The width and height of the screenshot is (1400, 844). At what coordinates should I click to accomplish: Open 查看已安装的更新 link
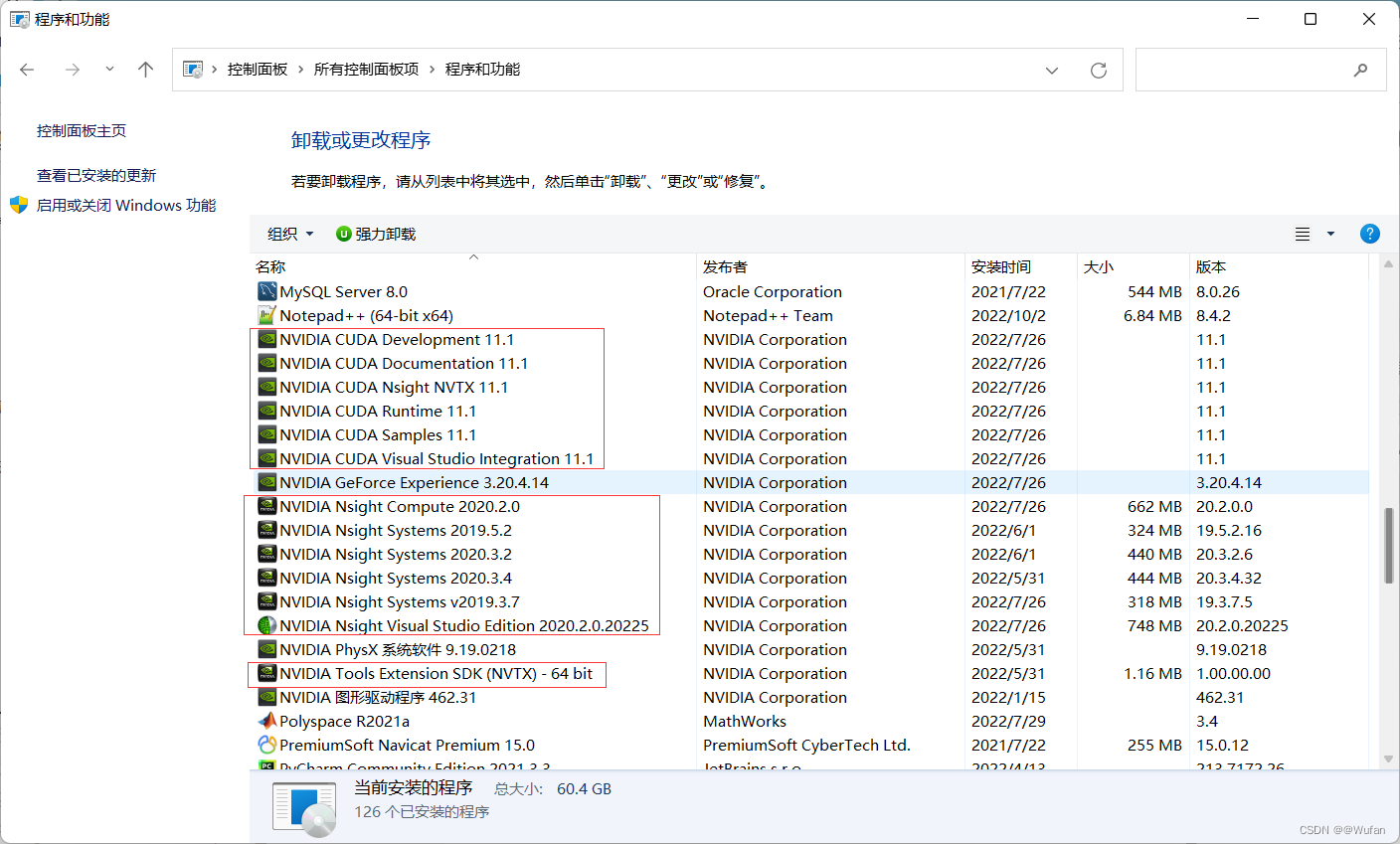pos(96,175)
